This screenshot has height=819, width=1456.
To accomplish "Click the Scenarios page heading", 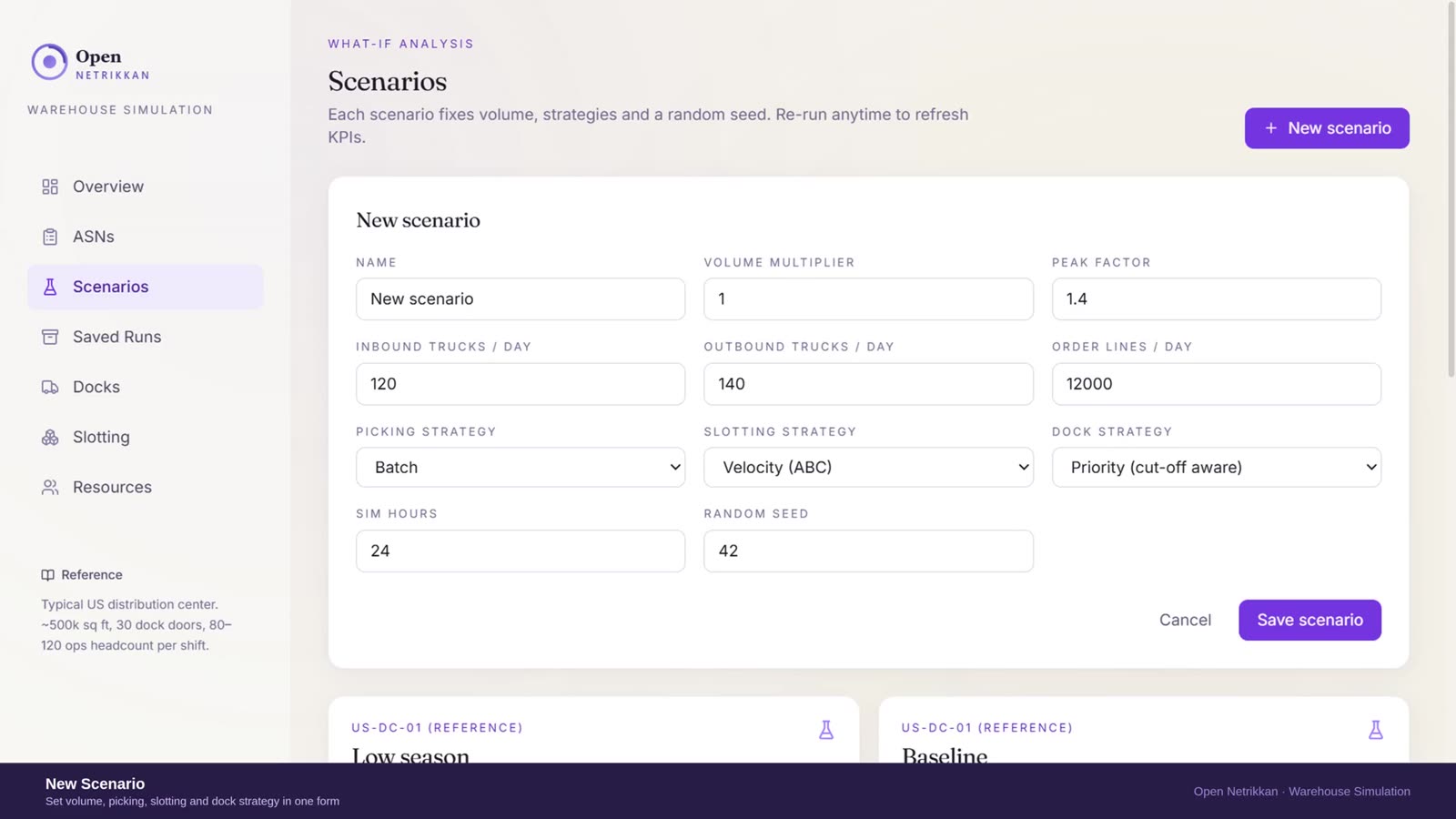I will pos(388,81).
